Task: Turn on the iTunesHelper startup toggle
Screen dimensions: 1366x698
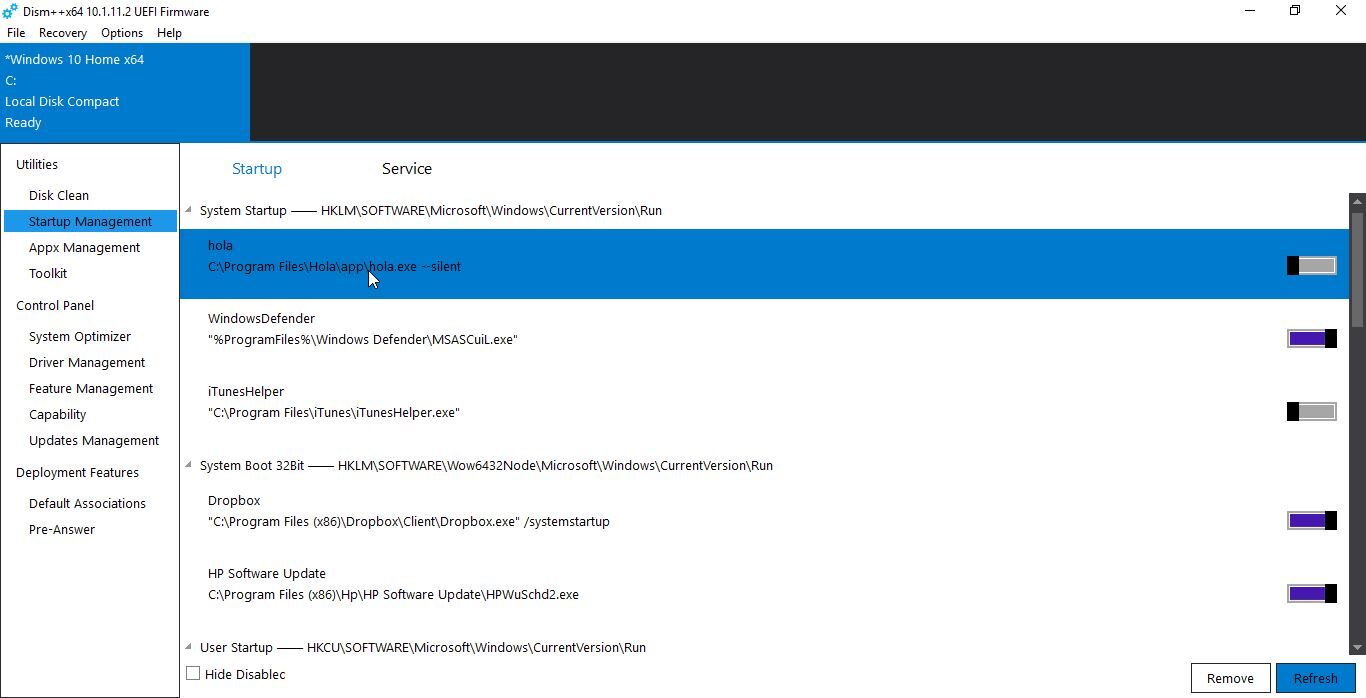Action: 1311,411
